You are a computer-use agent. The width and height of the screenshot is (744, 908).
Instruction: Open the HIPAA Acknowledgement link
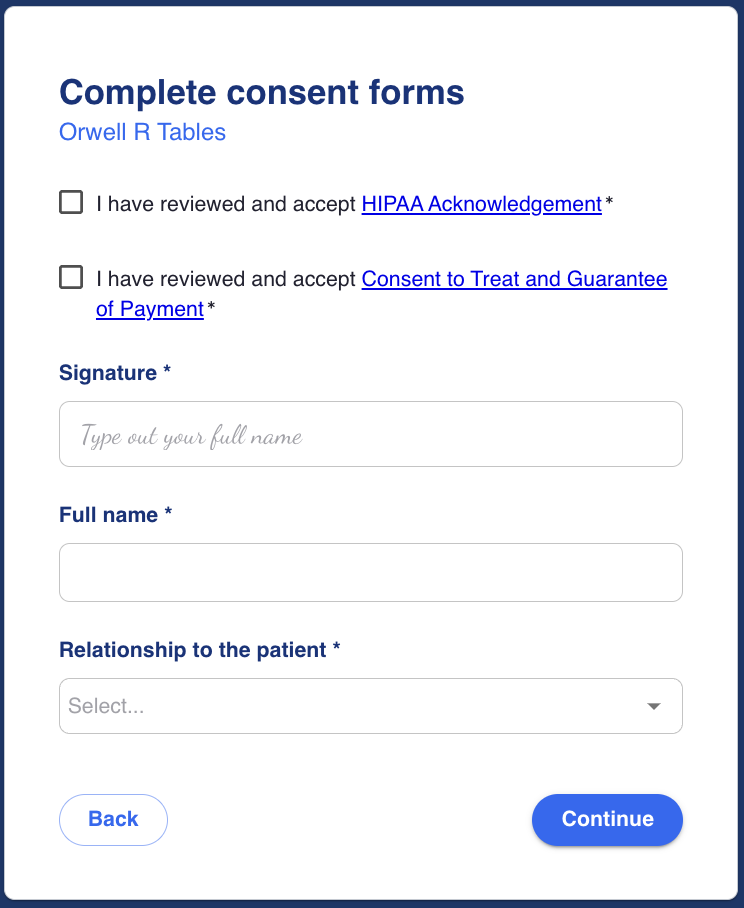[x=481, y=204]
